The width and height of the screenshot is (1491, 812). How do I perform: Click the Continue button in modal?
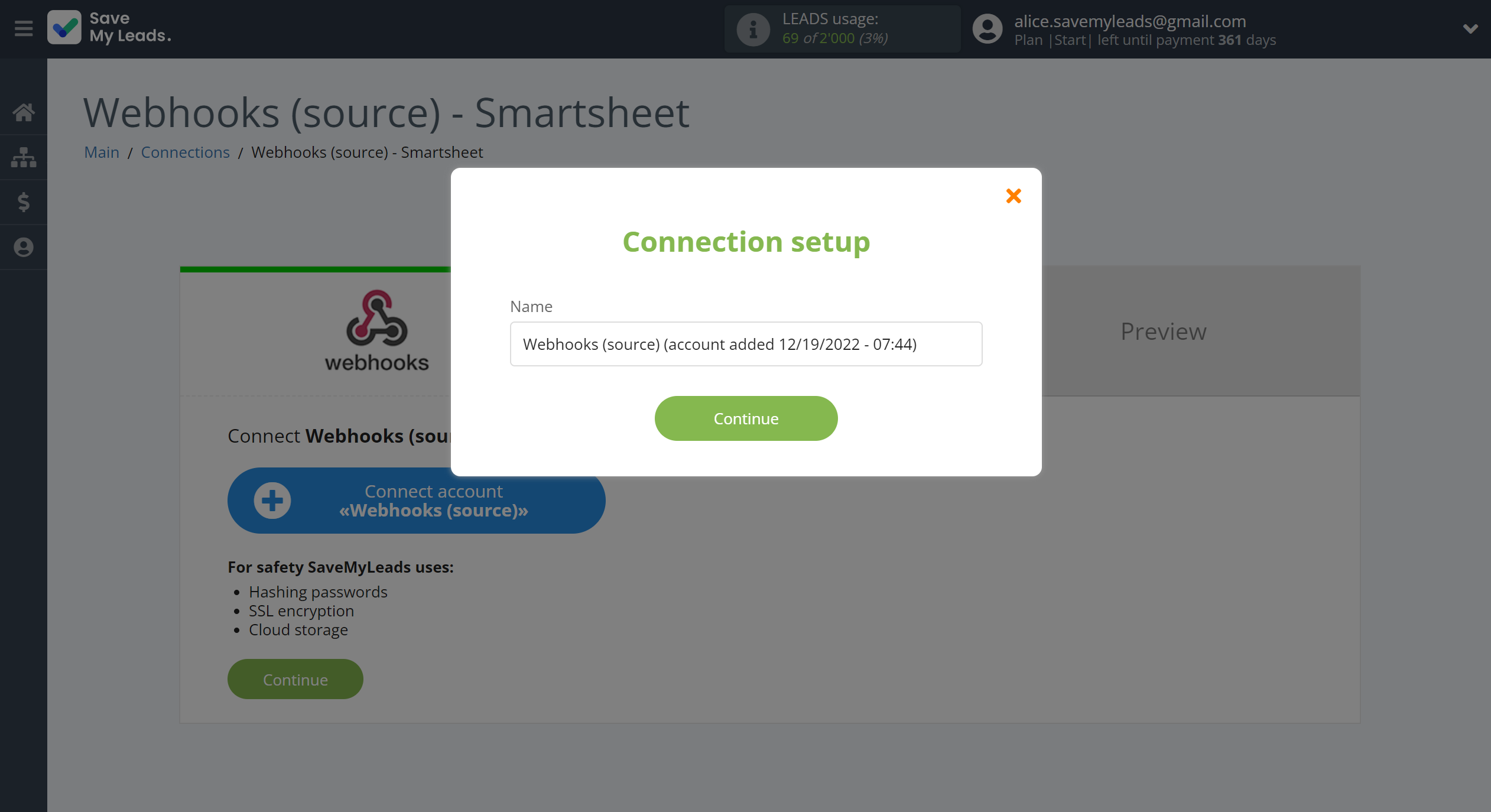tap(746, 418)
